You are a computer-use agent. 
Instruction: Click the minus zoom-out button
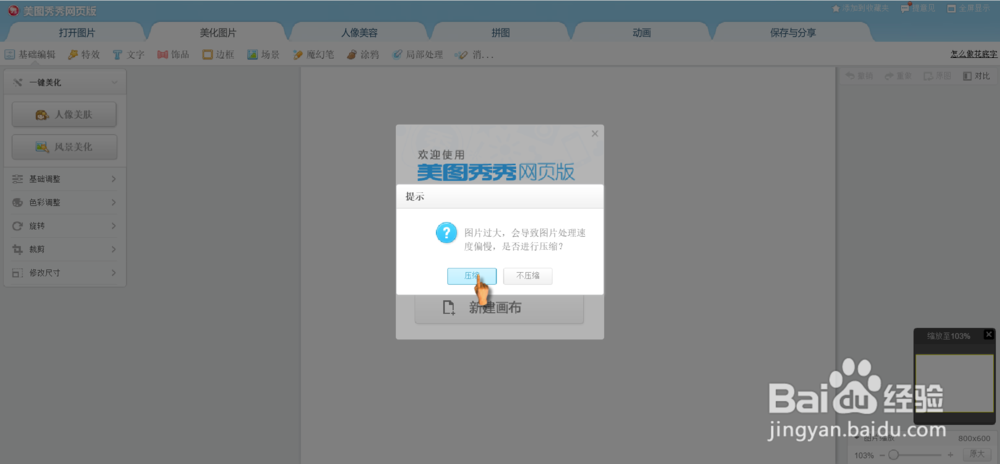(x=882, y=454)
